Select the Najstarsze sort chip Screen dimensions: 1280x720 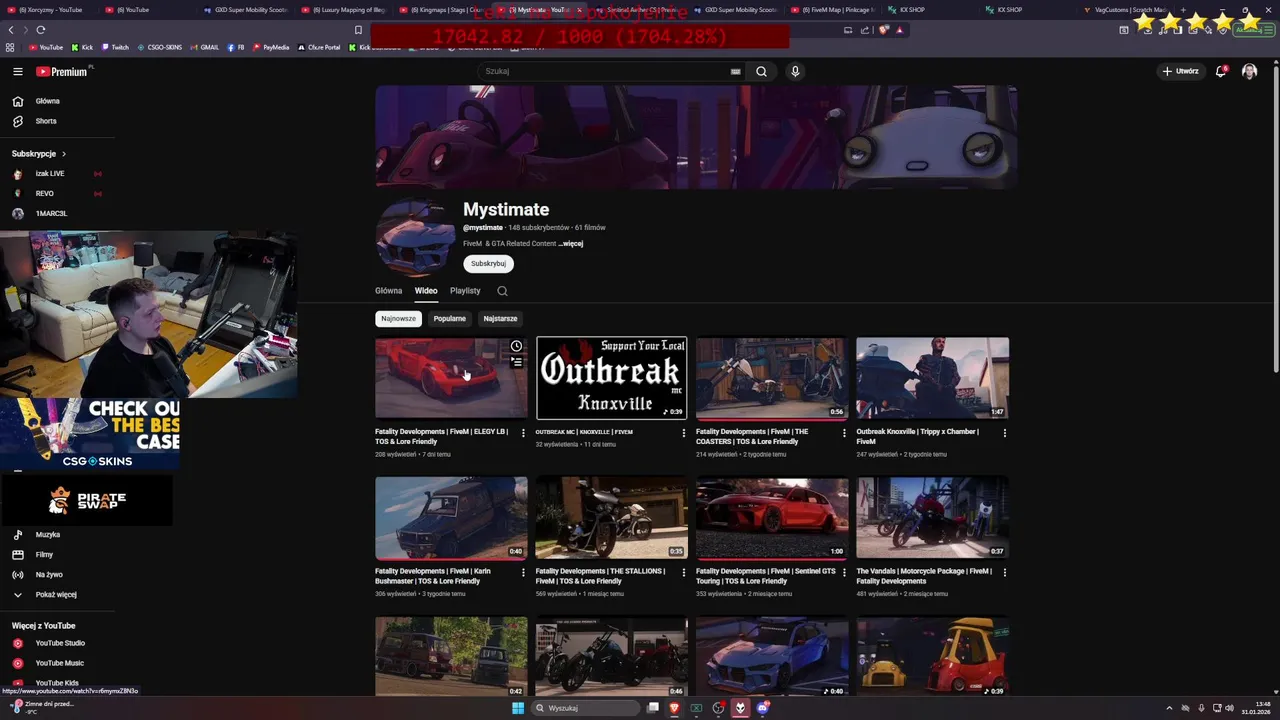[500, 318]
